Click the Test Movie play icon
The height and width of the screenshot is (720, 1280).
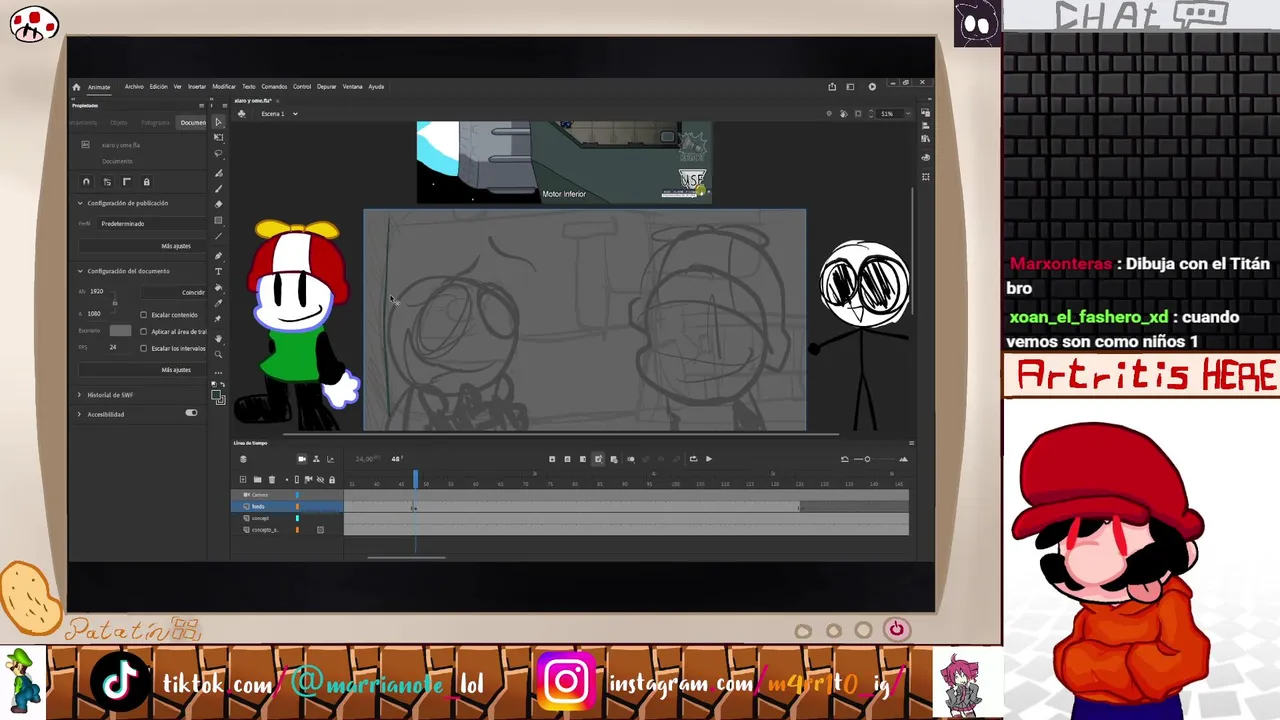click(872, 87)
